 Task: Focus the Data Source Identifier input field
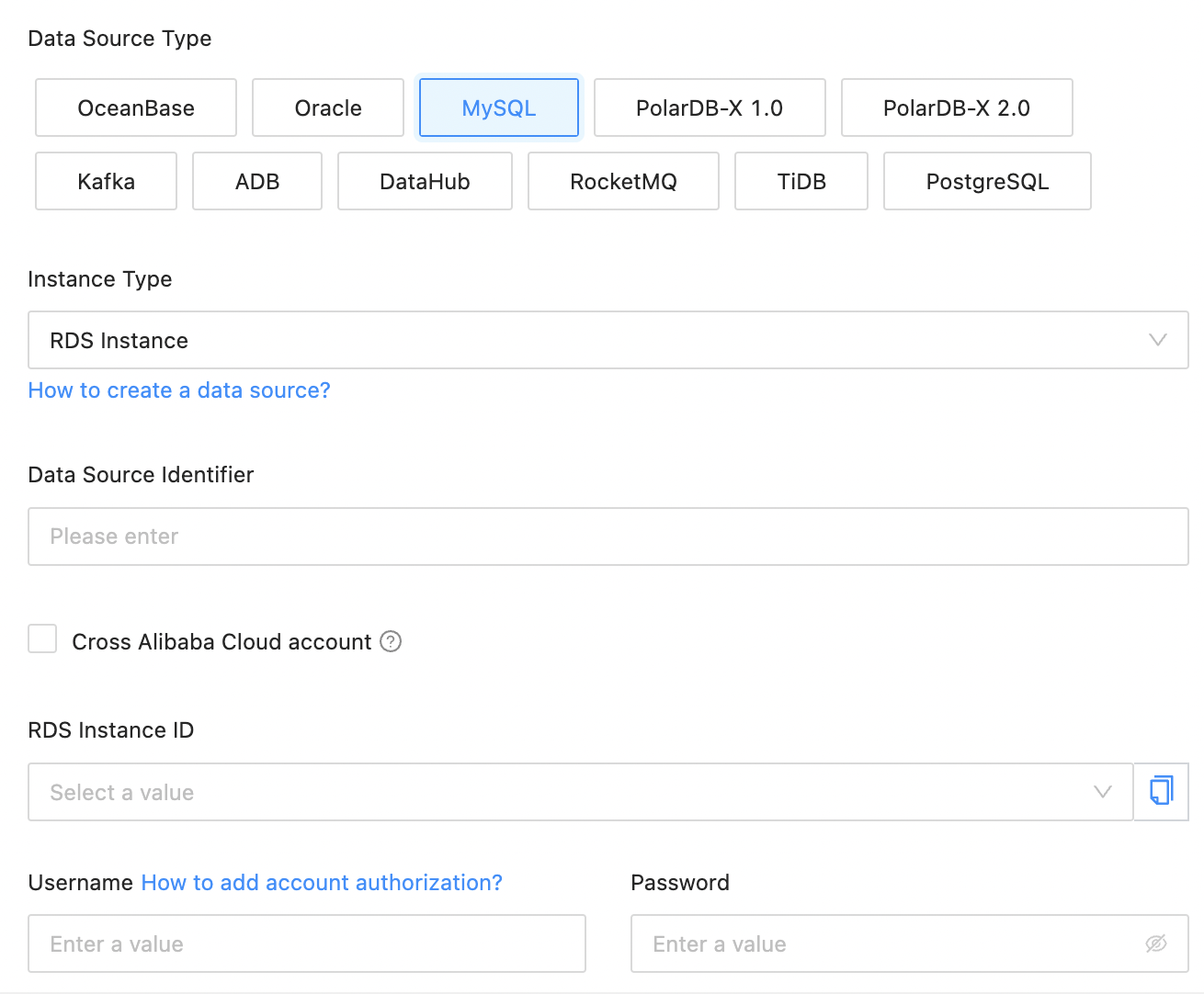[x=608, y=537]
